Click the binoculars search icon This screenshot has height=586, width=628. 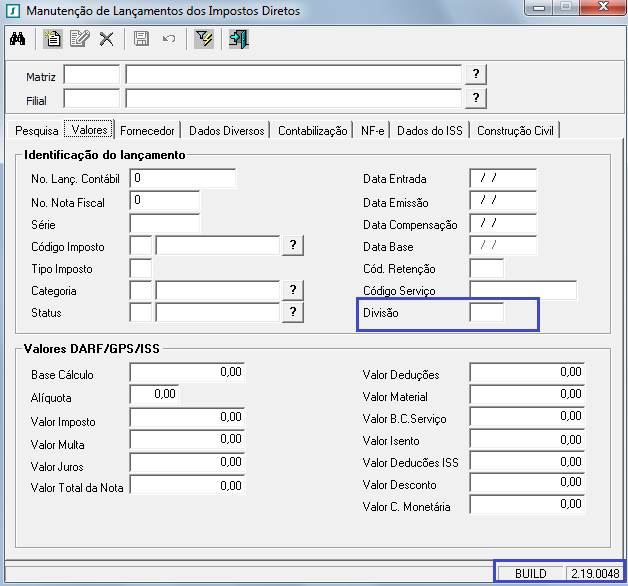pyautogui.click(x=18, y=39)
